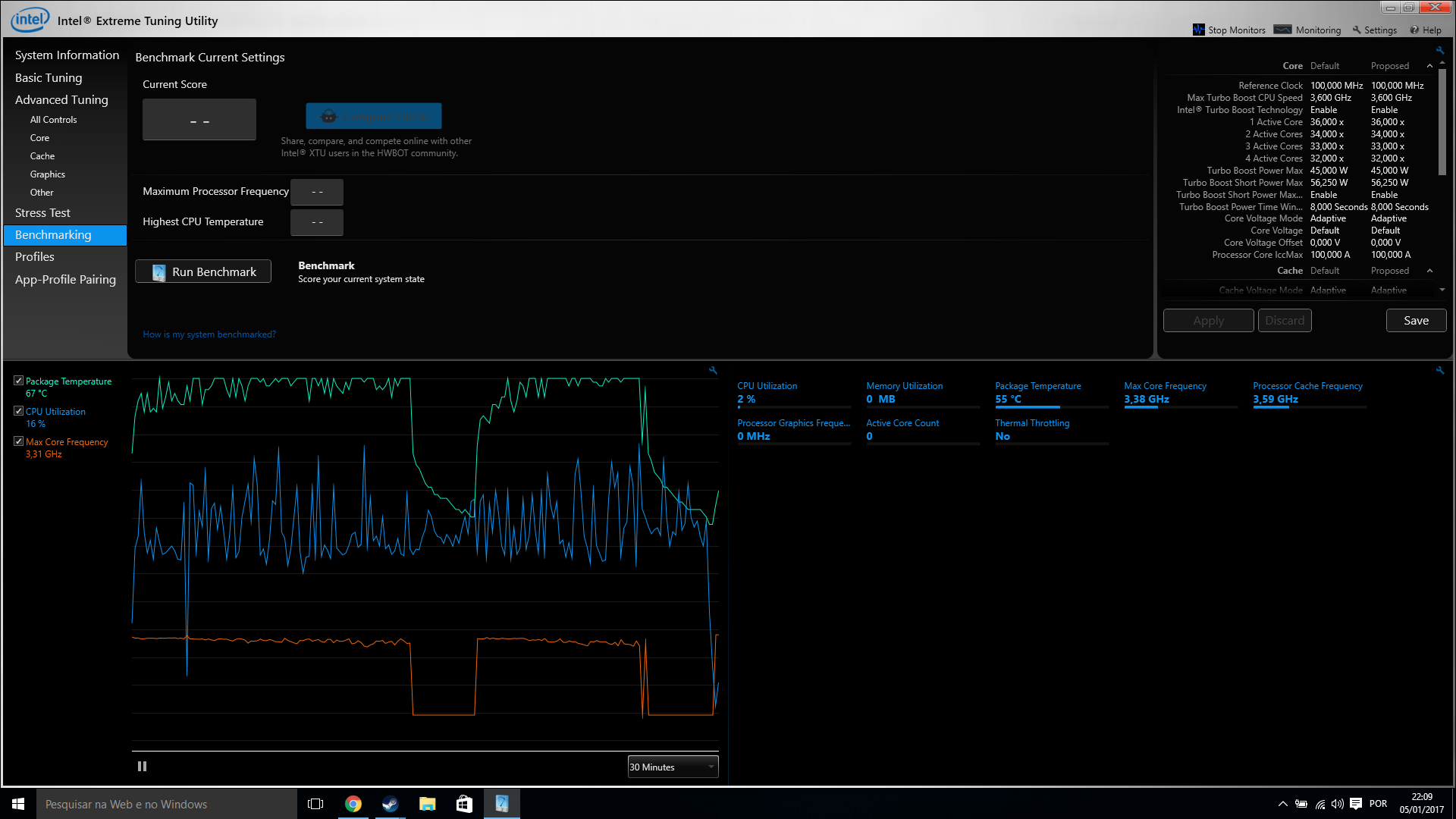
Task: Click the Core Voltage Offset proposed value
Action: click(1385, 243)
